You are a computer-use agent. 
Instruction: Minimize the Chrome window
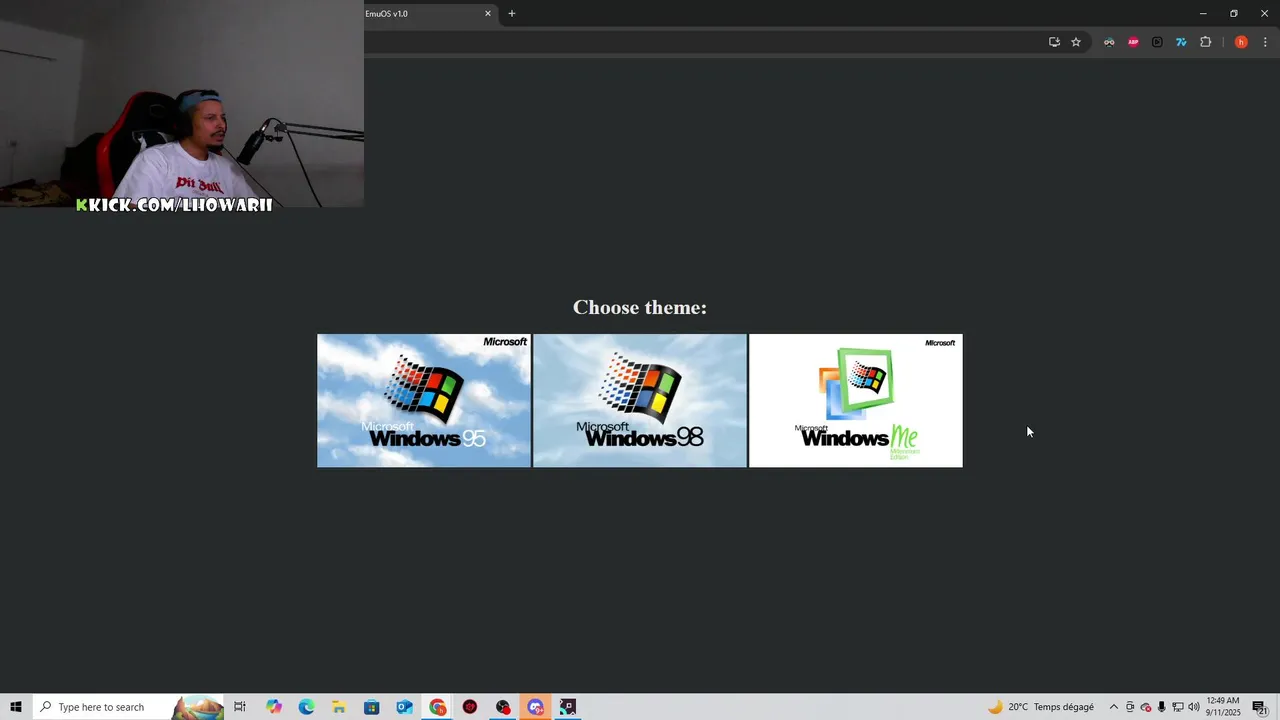point(1203,14)
